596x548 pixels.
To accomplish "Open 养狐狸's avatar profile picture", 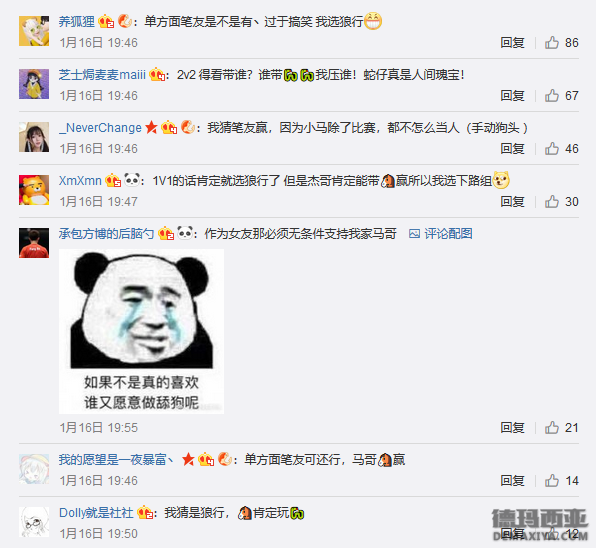I will (34, 31).
